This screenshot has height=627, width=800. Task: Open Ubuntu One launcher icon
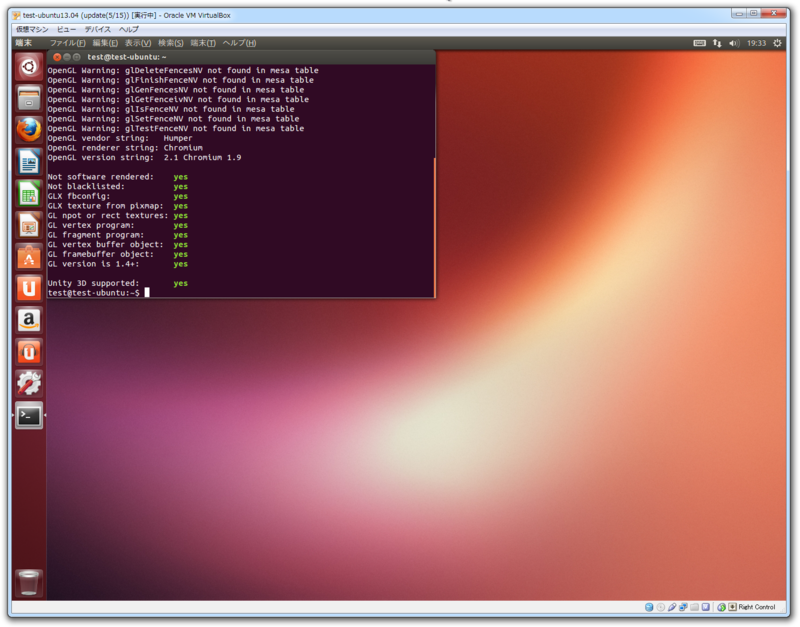click(x=29, y=288)
